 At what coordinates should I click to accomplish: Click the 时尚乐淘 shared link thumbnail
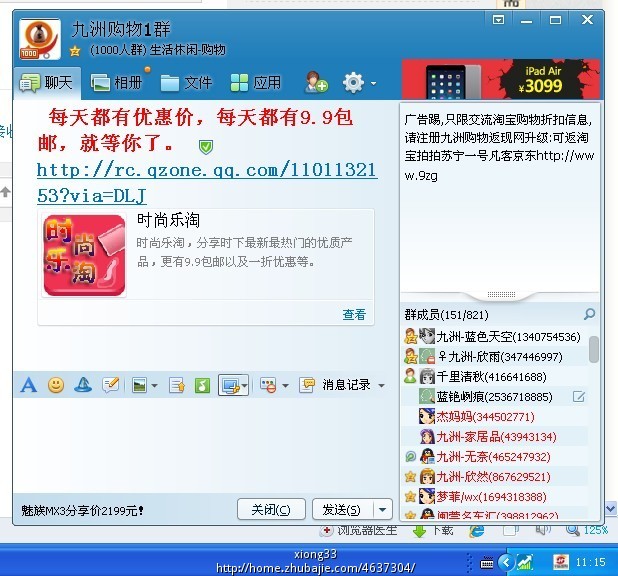(x=84, y=255)
